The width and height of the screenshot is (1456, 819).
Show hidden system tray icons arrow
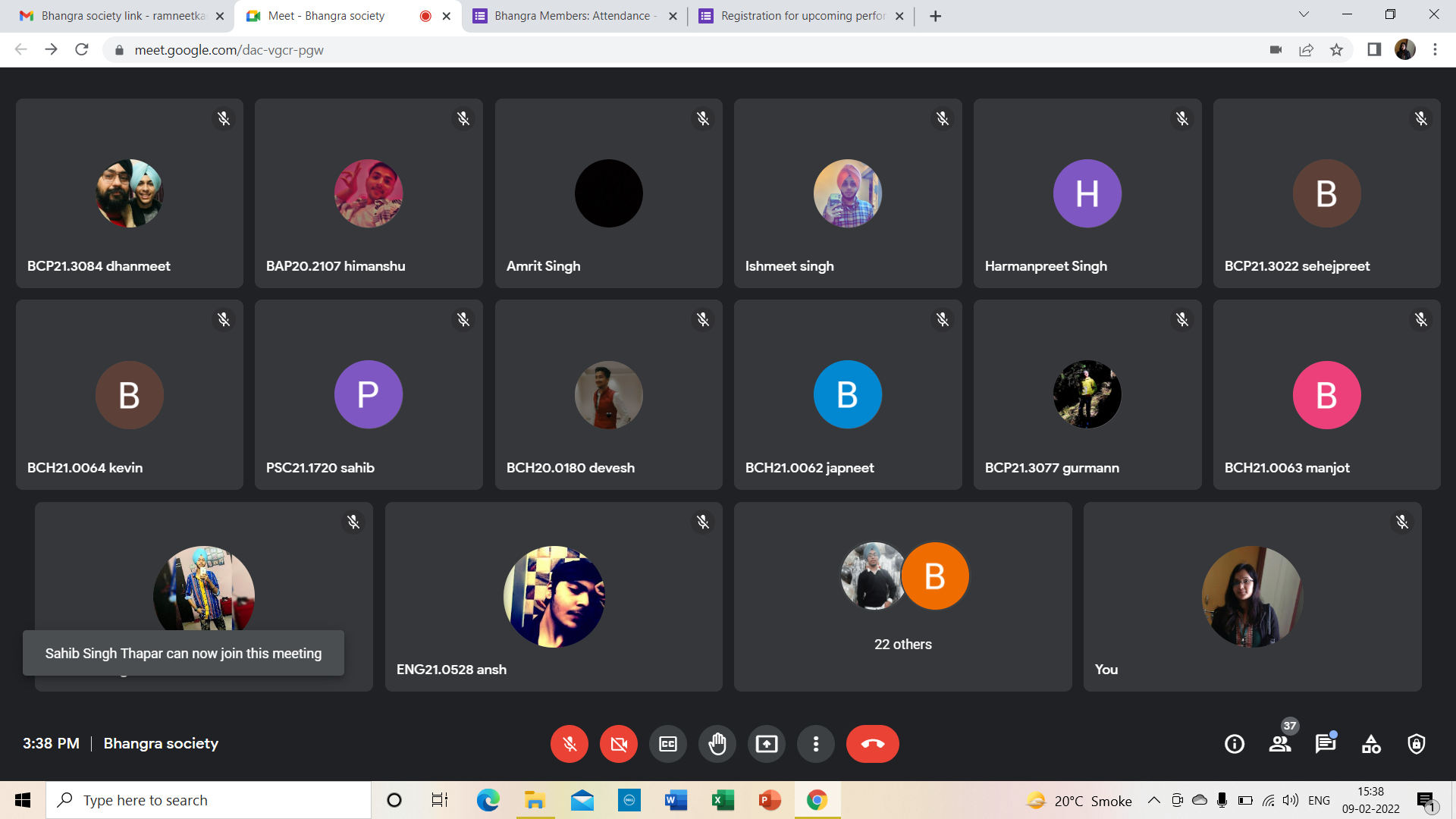(1153, 800)
